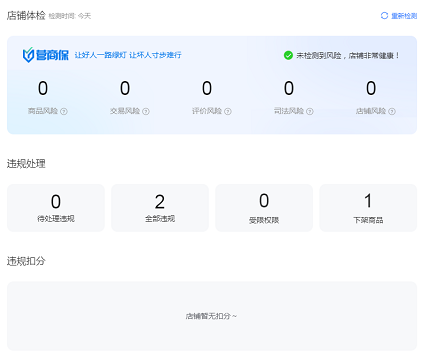The height and width of the screenshot is (362, 429).
Task: Select the 评价风险 count of zero
Action: coord(207,88)
